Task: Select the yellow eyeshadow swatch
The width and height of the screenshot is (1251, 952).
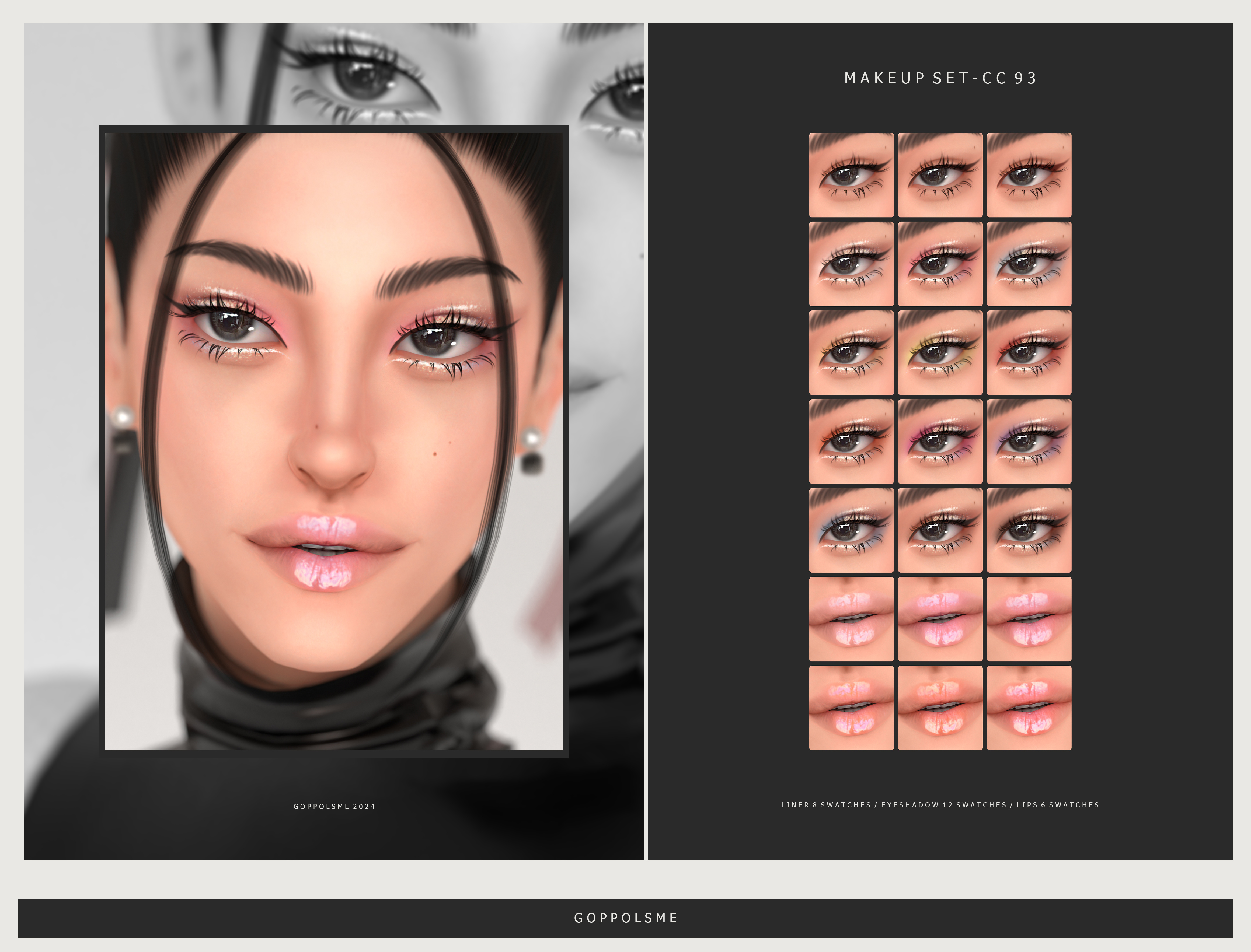Action: [x=940, y=352]
